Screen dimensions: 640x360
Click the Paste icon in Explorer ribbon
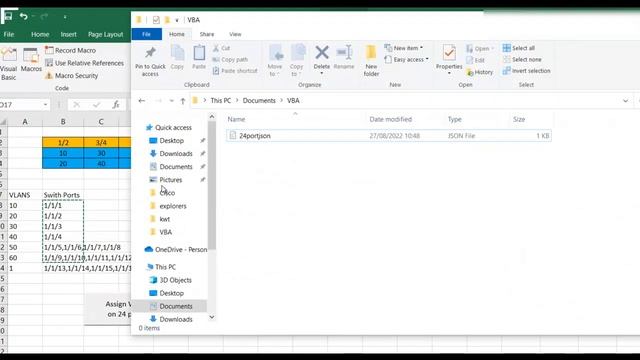199,53
